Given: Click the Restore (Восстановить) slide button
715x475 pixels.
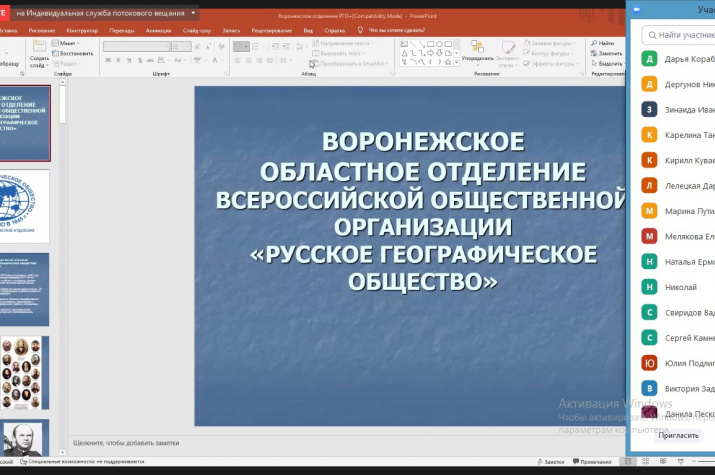Looking at the screenshot, I should pos(72,53).
